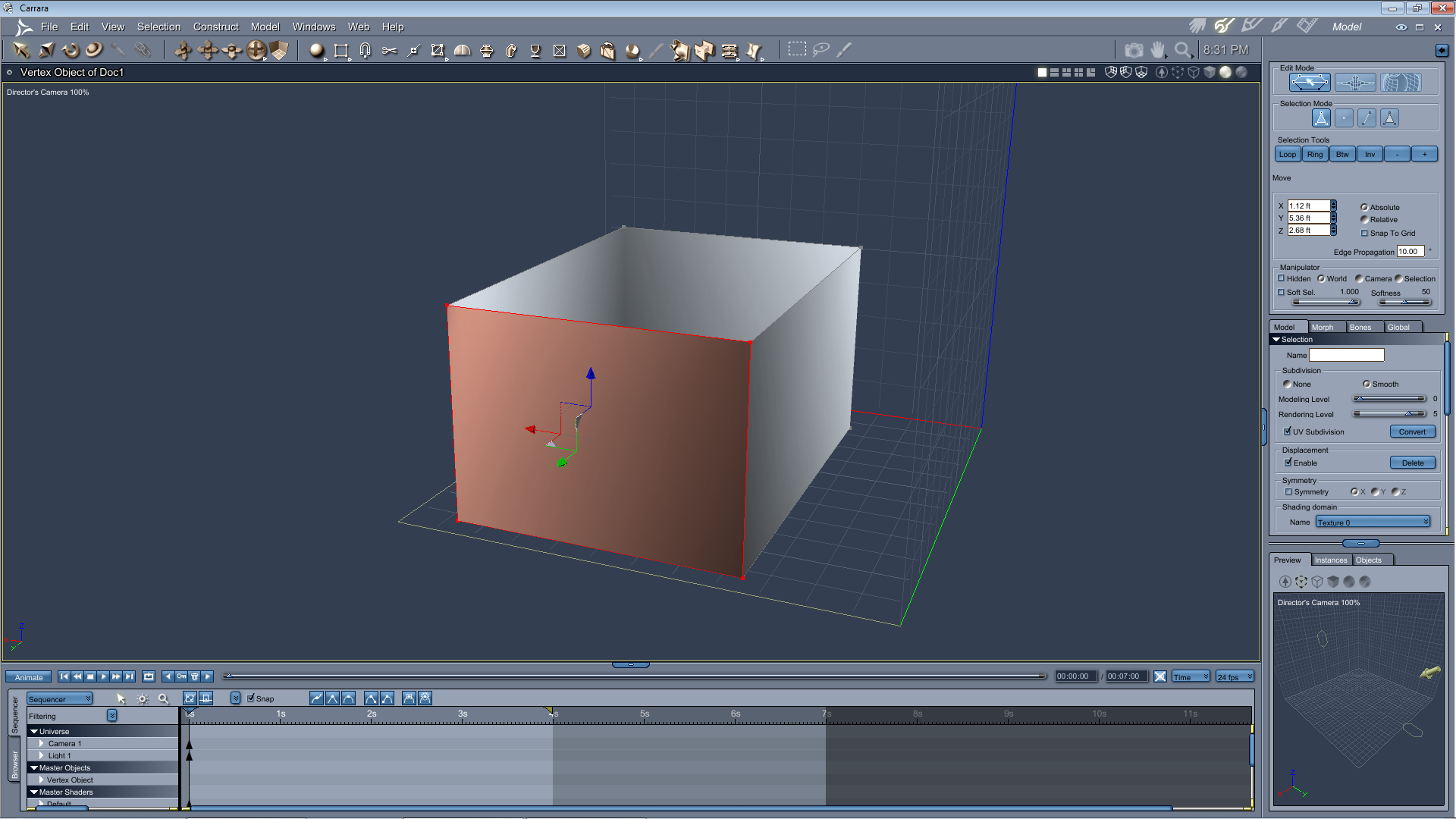Click the selection Name input field
Image resolution: width=1456 pixels, height=819 pixels.
click(x=1346, y=355)
